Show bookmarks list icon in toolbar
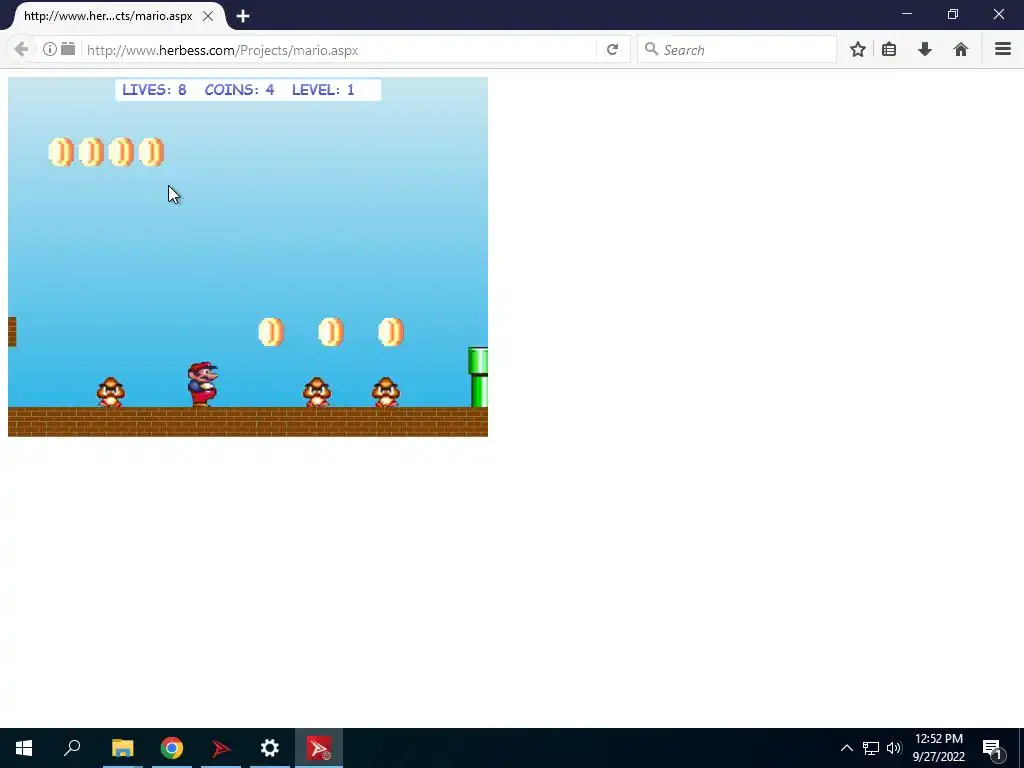 (x=889, y=50)
